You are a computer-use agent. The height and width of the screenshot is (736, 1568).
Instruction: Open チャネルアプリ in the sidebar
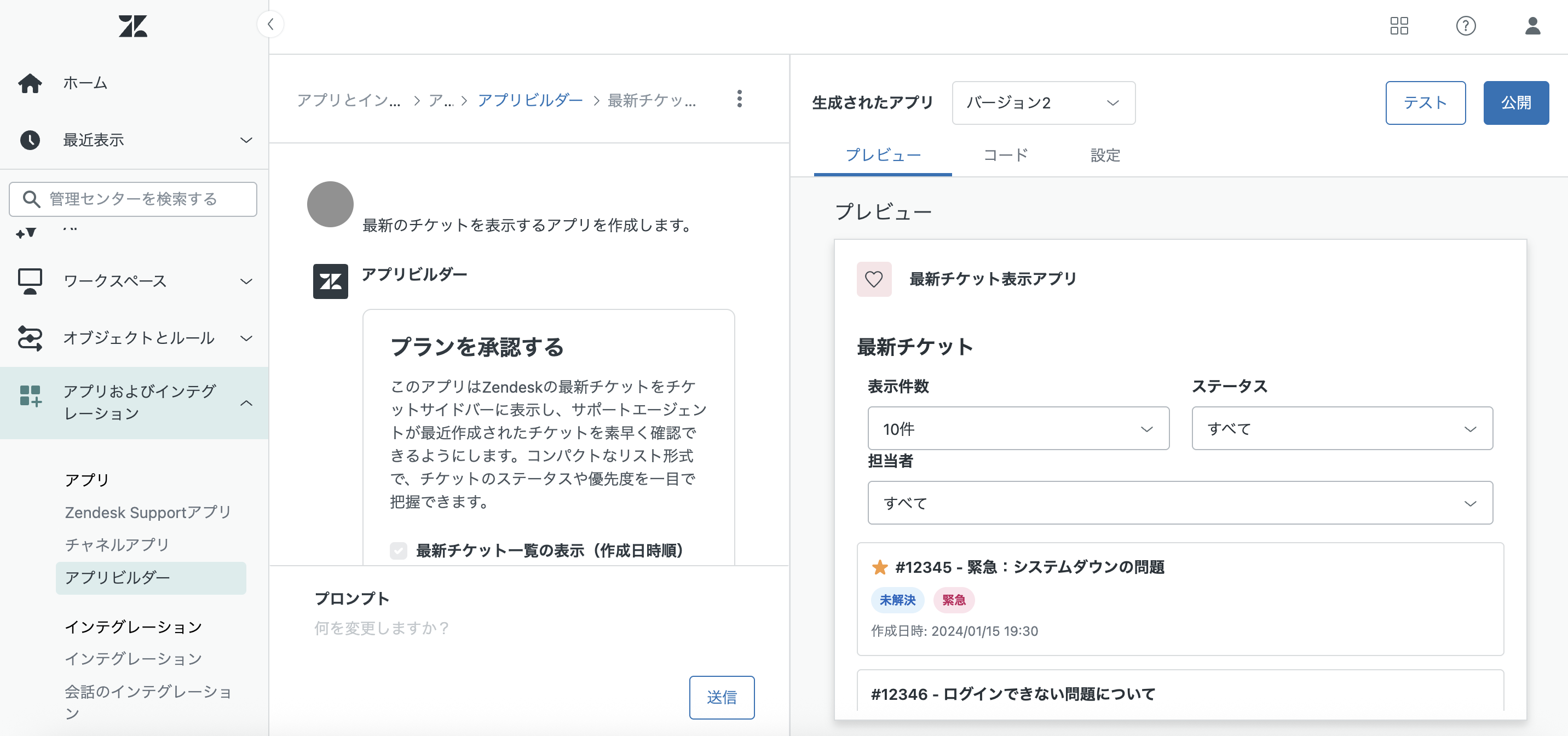click(x=117, y=545)
